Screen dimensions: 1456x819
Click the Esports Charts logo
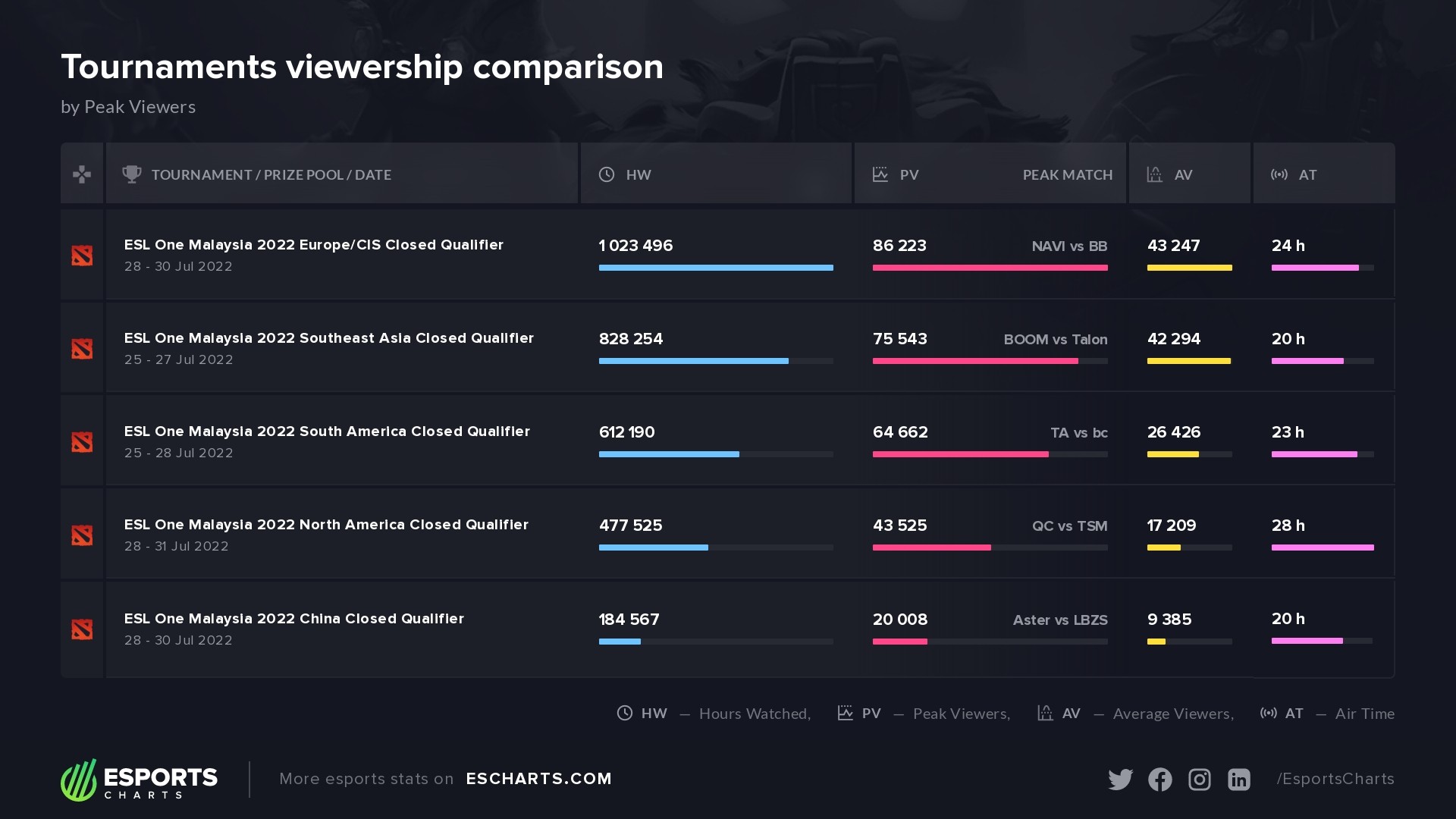pyautogui.click(x=139, y=780)
